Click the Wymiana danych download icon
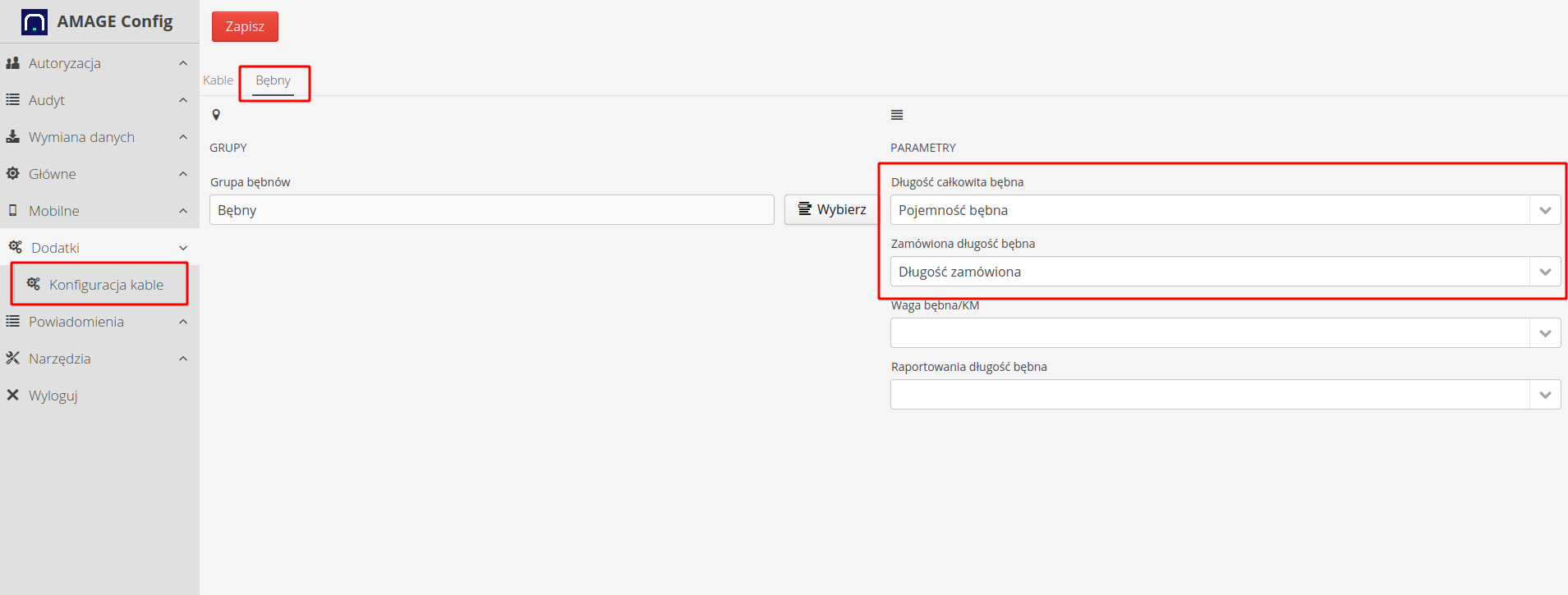The height and width of the screenshot is (595, 1568). click(13, 137)
